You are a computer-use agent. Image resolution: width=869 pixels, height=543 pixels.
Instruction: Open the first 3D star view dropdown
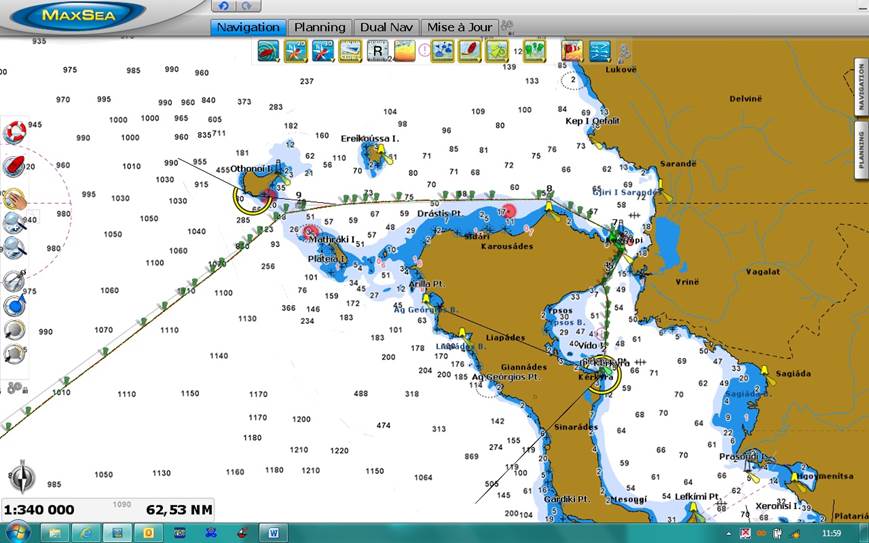(x=296, y=50)
